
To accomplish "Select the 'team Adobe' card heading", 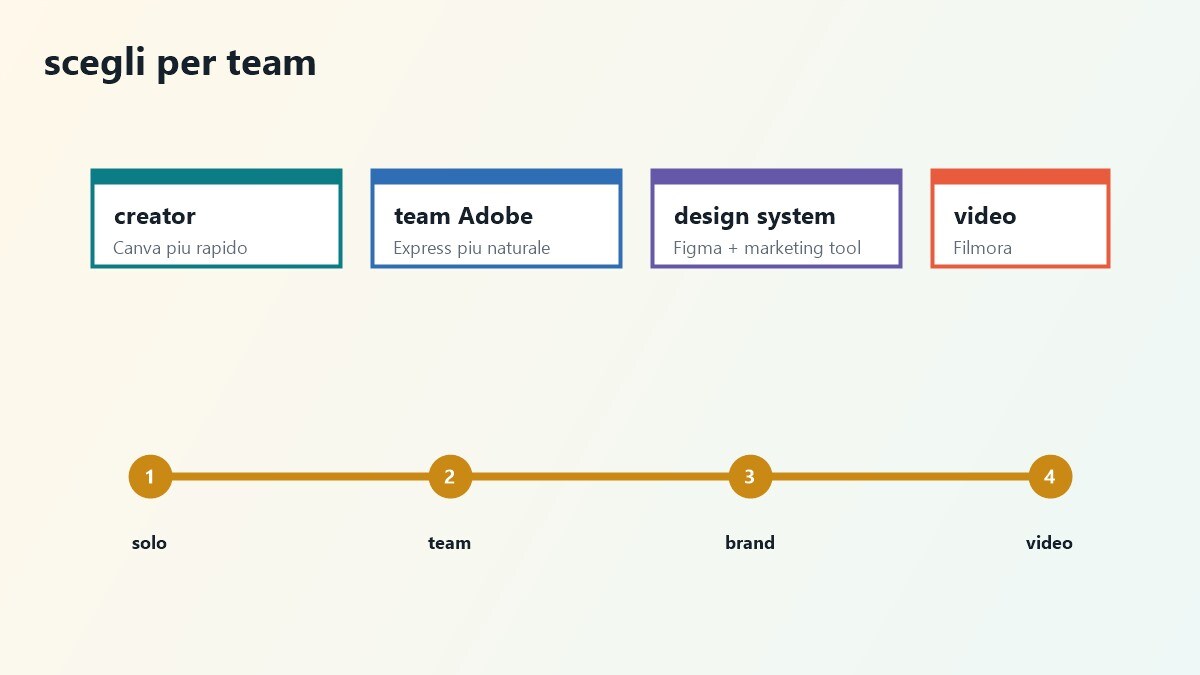I will (463, 216).
